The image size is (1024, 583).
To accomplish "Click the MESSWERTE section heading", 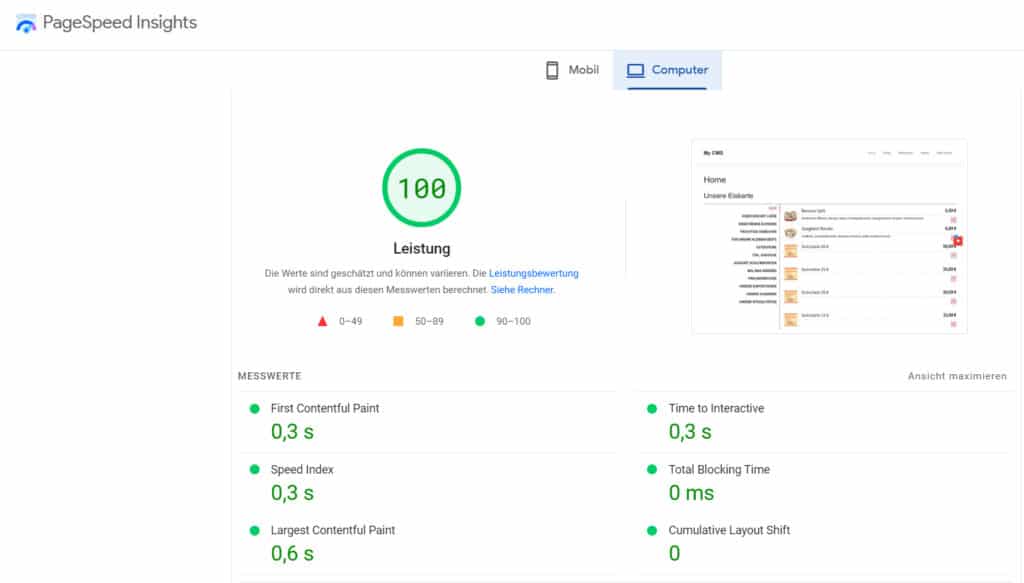I will (x=270, y=376).
